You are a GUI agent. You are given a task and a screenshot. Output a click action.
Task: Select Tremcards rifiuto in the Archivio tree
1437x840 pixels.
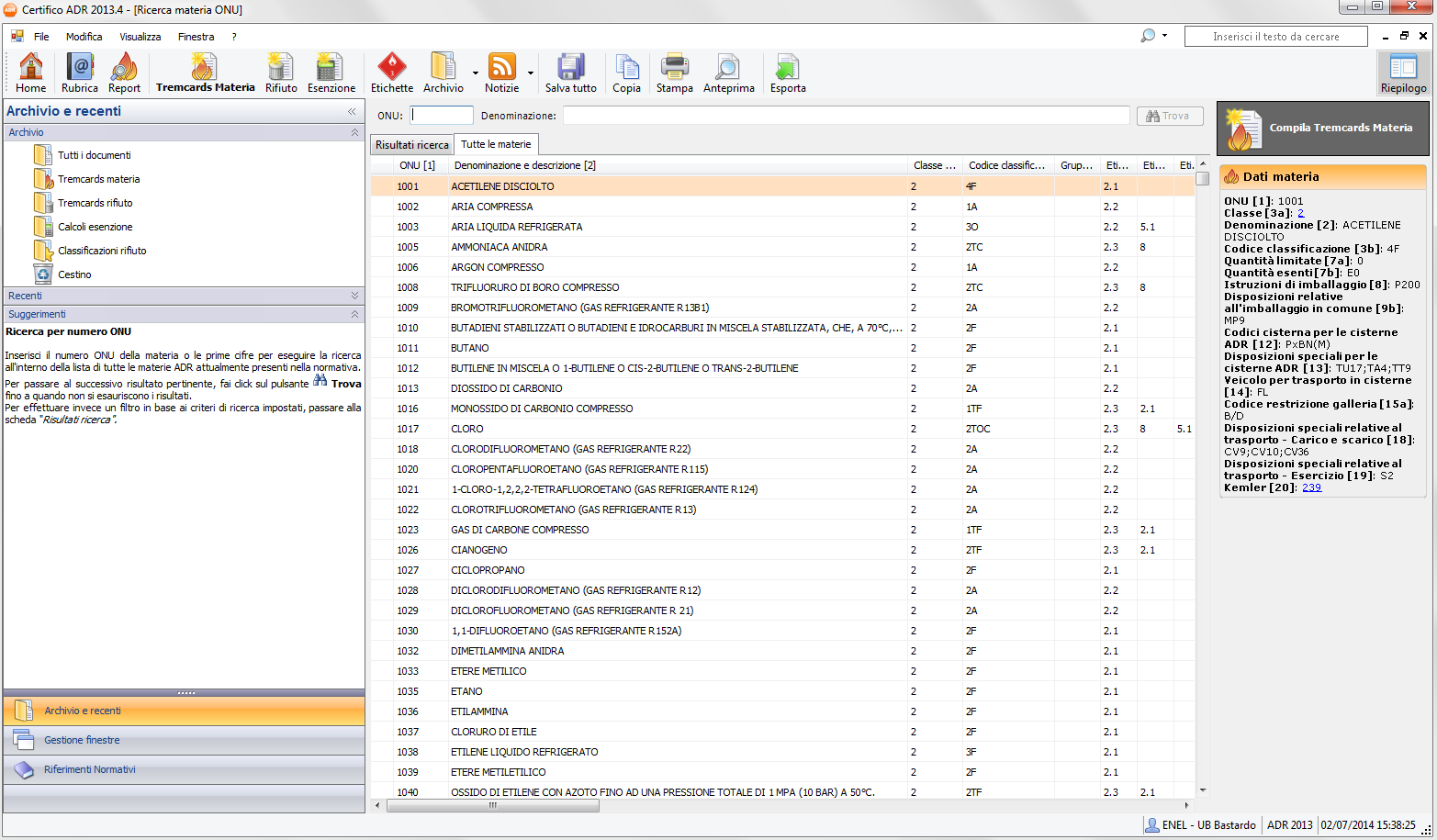(x=95, y=203)
